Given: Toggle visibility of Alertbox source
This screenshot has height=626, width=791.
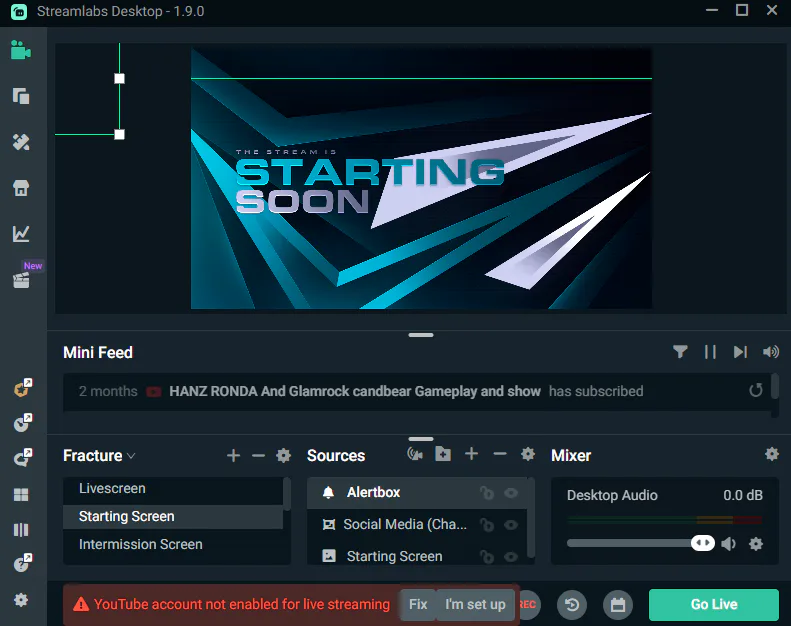Looking at the screenshot, I should pyautogui.click(x=511, y=492).
